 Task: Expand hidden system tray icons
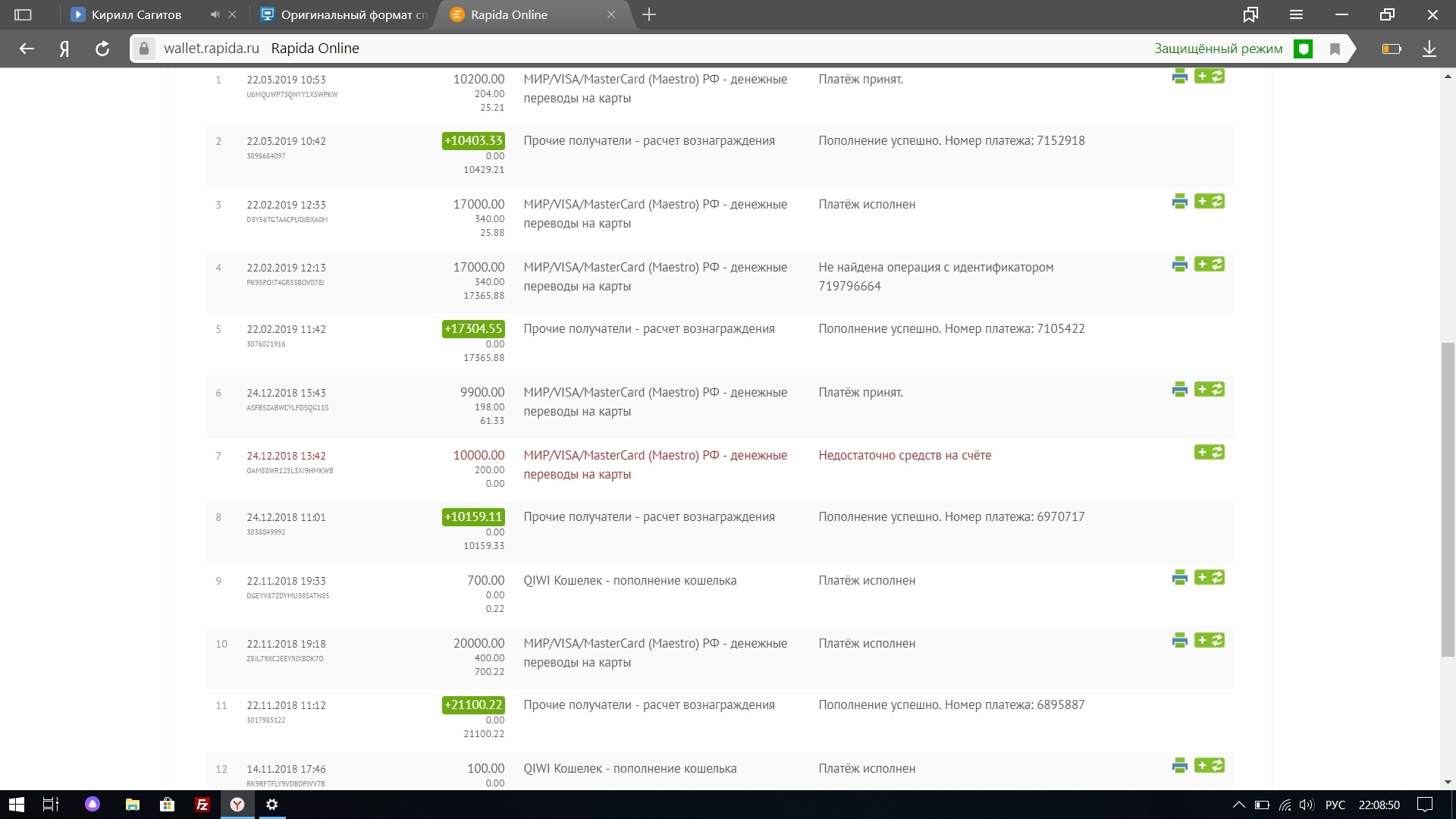pos(1238,805)
